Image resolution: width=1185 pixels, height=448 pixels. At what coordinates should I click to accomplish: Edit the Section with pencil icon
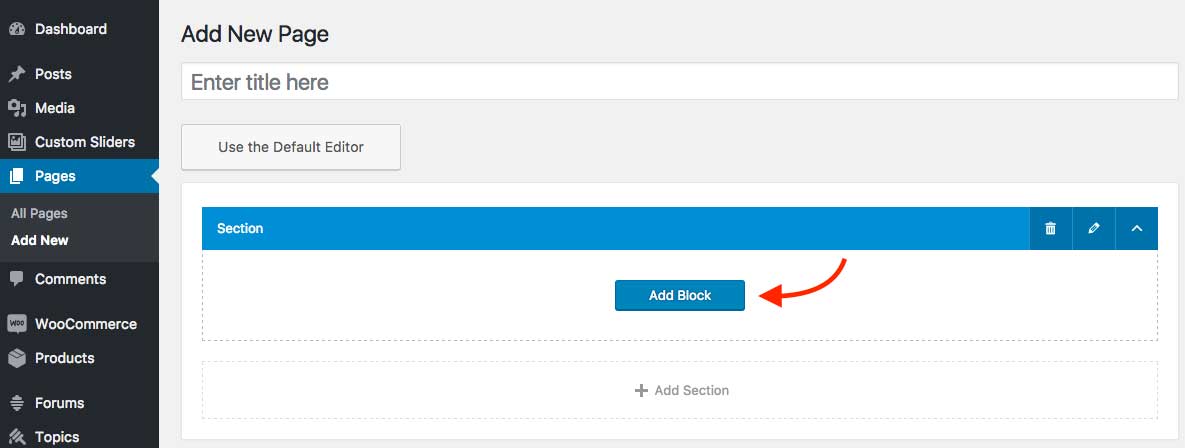[1094, 228]
